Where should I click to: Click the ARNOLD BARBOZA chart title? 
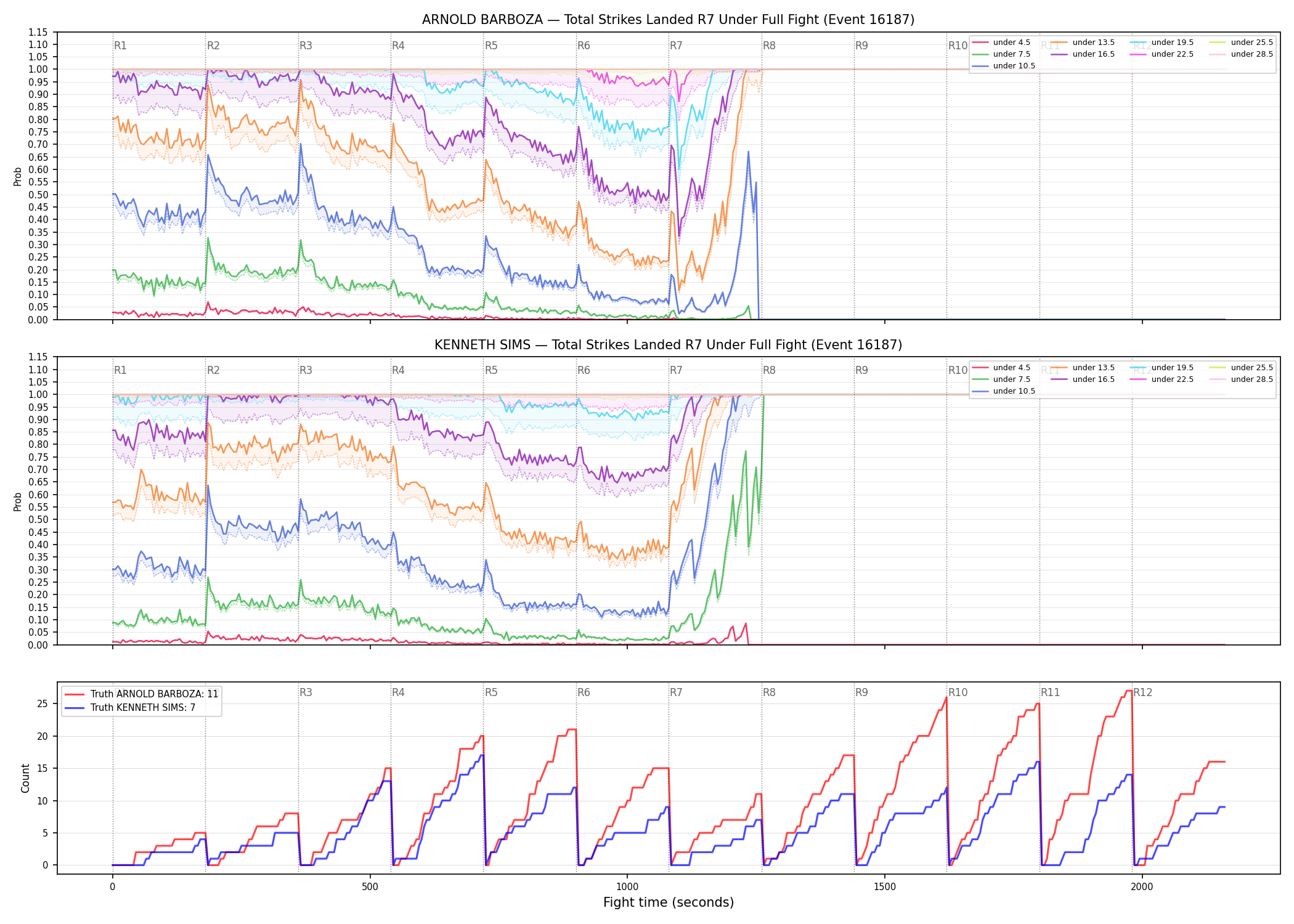point(668,20)
